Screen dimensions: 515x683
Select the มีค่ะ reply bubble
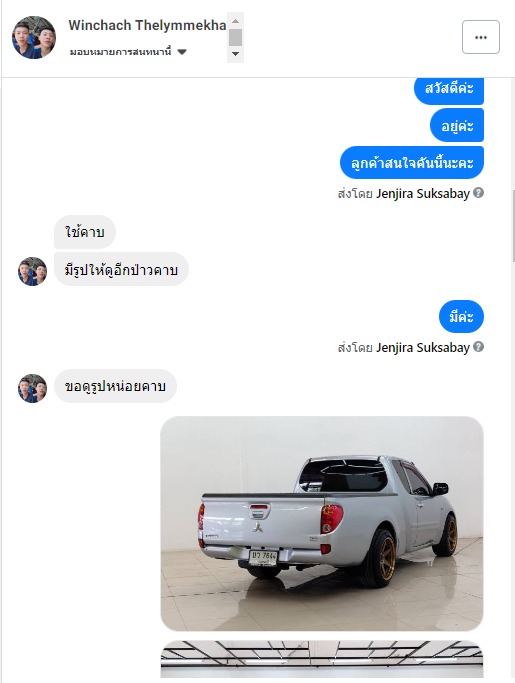pos(461,316)
